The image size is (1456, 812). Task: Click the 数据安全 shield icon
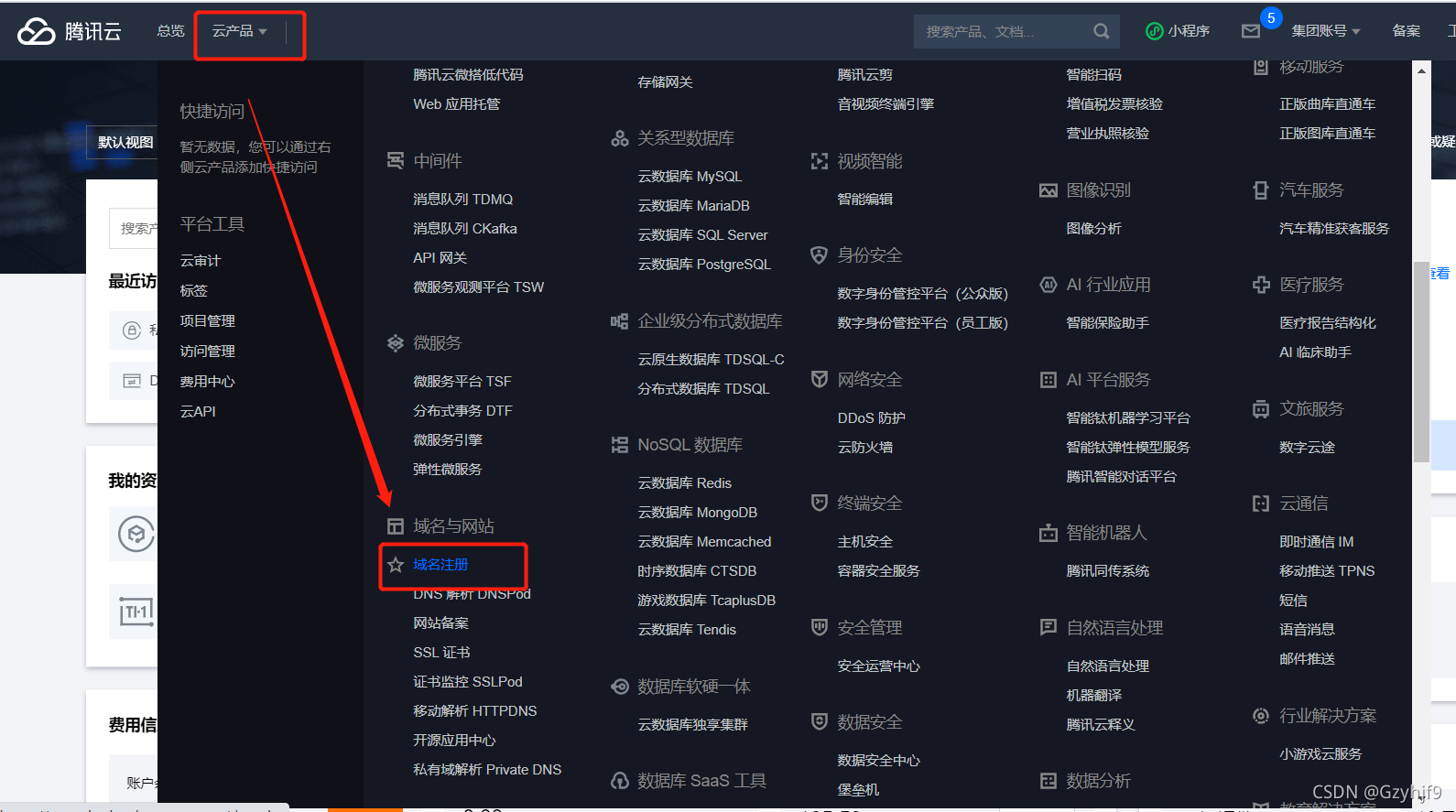tap(820, 722)
